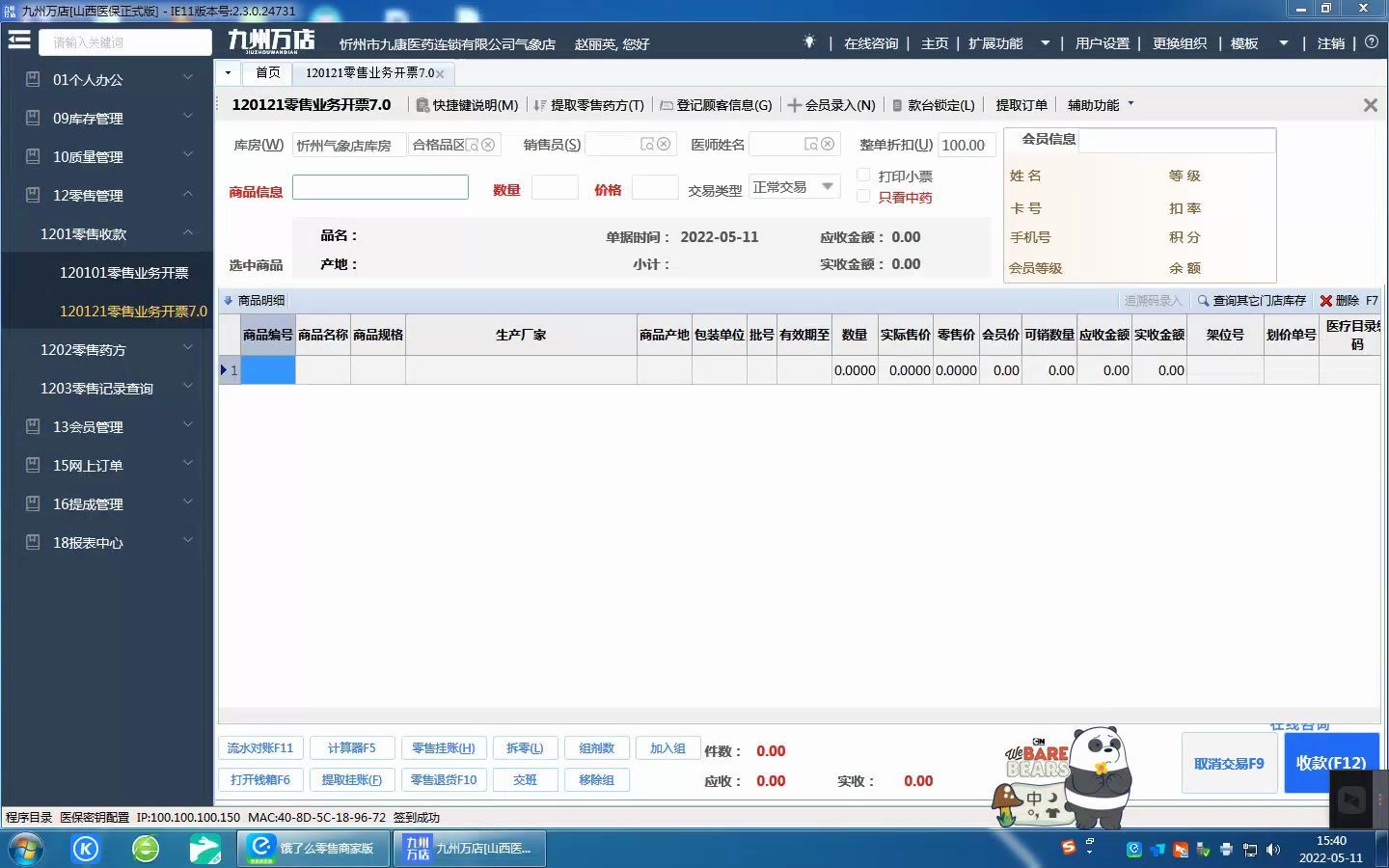Click 01个人办公 sidebar icon
This screenshot has width=1389, height=868.
[x=34, y=79]
